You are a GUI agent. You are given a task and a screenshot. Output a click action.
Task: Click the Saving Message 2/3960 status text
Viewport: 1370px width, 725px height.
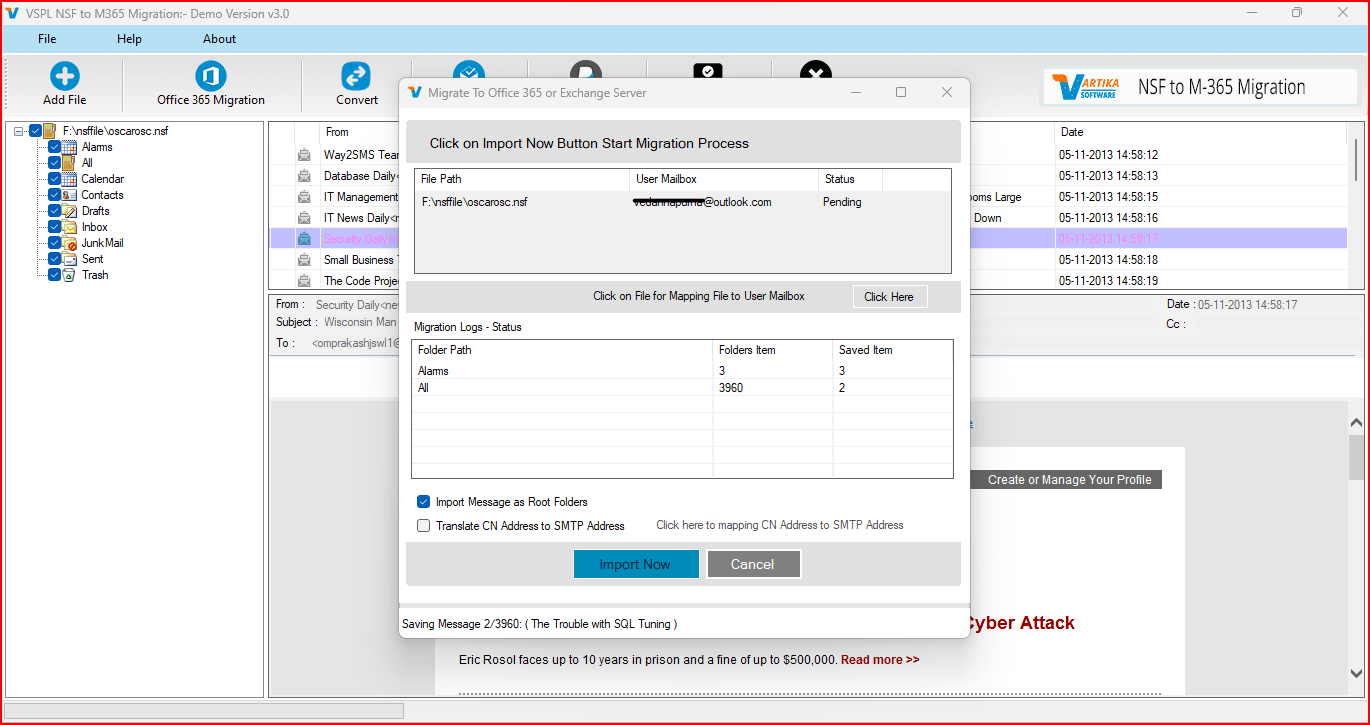(x=539, y=624)
